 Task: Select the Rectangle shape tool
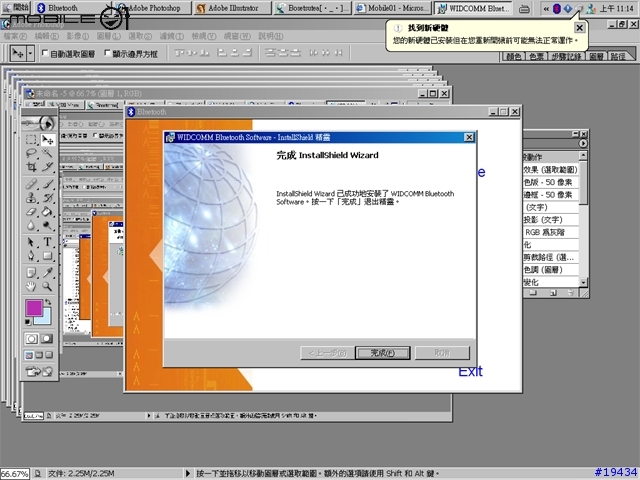(48, 256)
